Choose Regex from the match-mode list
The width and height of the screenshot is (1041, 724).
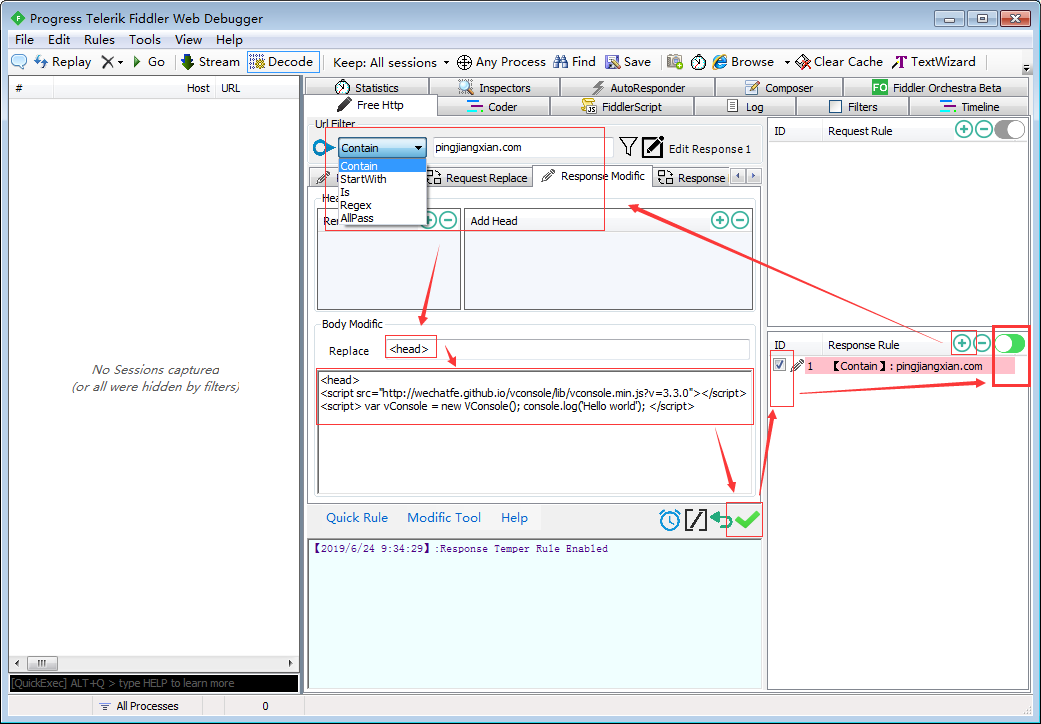(x=382, y=205)
